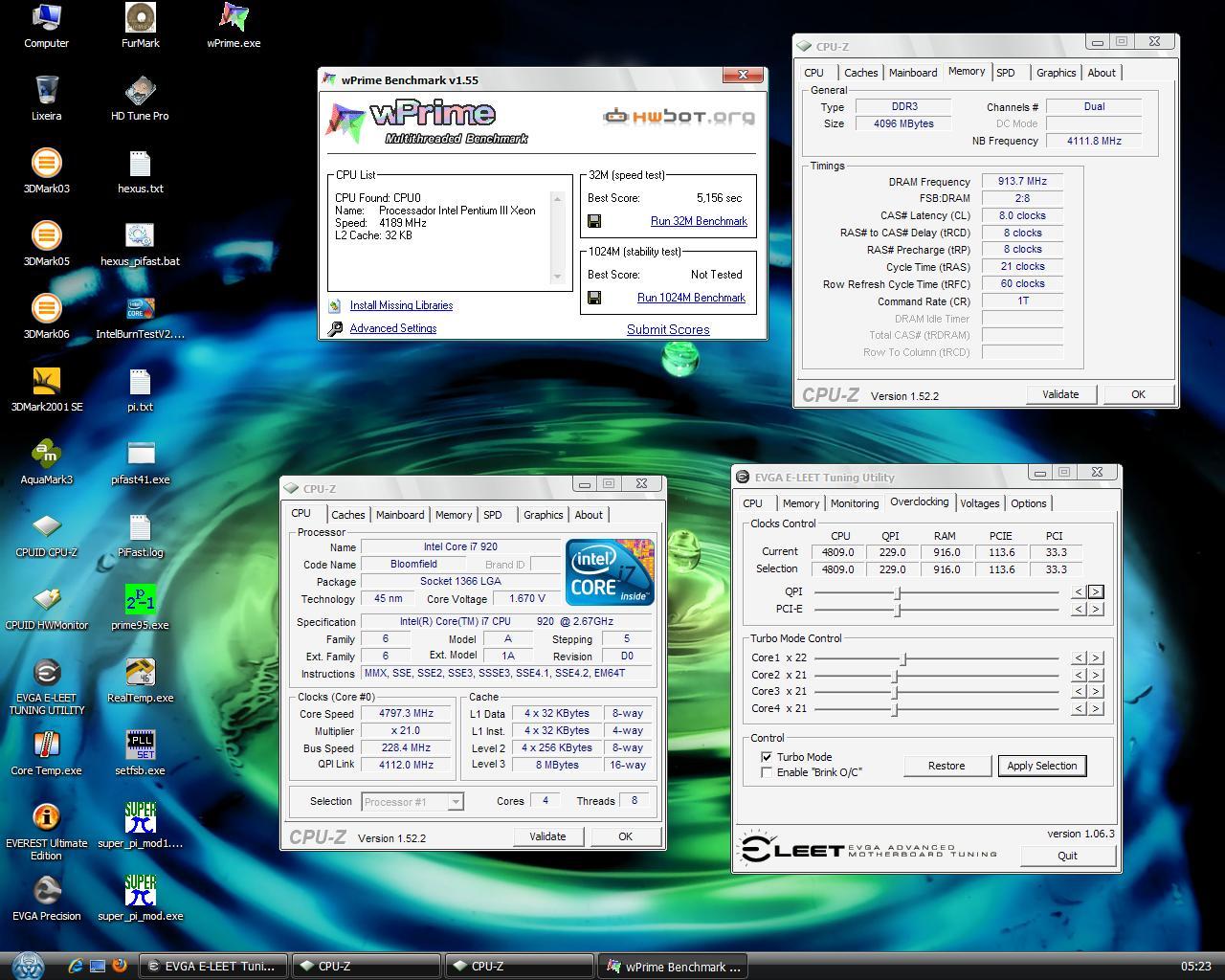The width and height of the screenshot is (1225, 980).
Task: Open pifast41.exe desktop icon
Action: click(x=140, y=462)
